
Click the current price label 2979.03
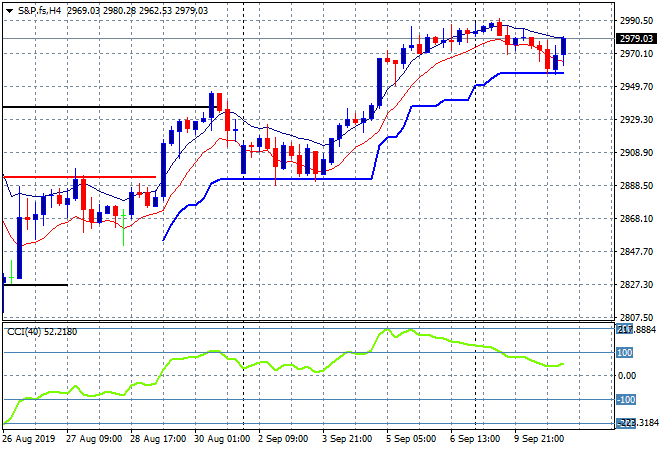click(636, 39)
